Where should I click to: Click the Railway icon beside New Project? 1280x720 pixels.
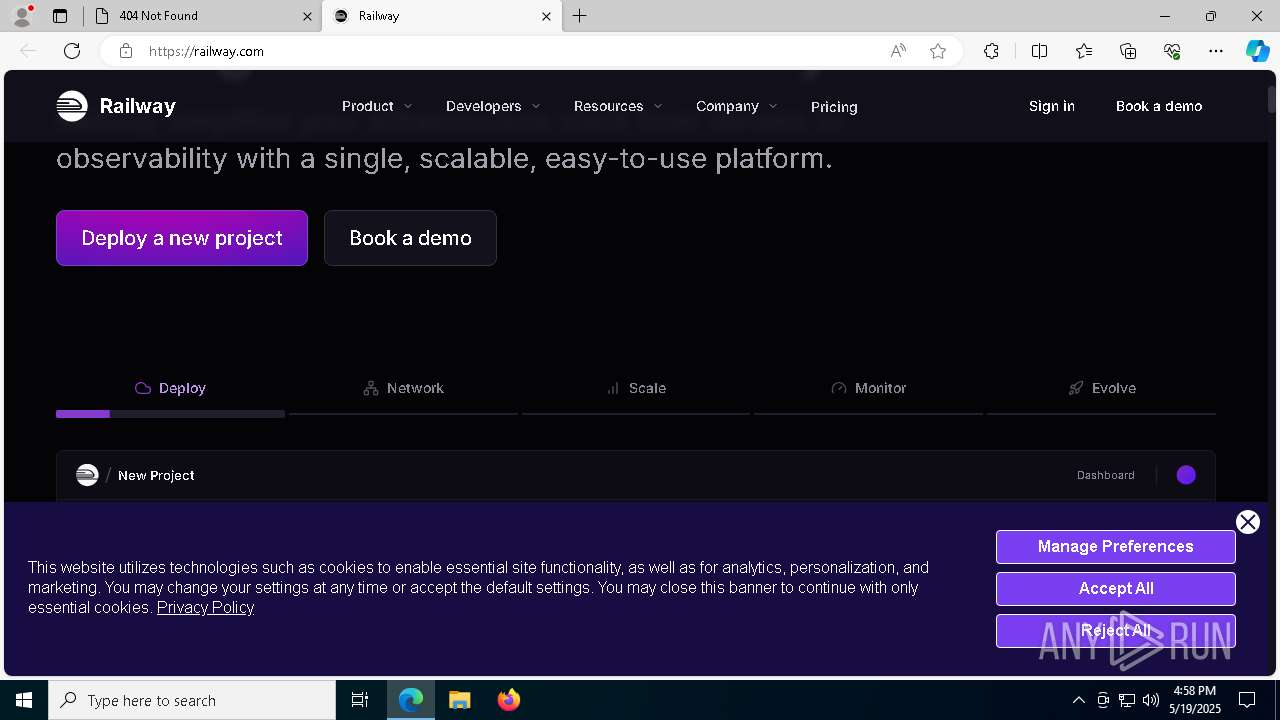[87, 475]
